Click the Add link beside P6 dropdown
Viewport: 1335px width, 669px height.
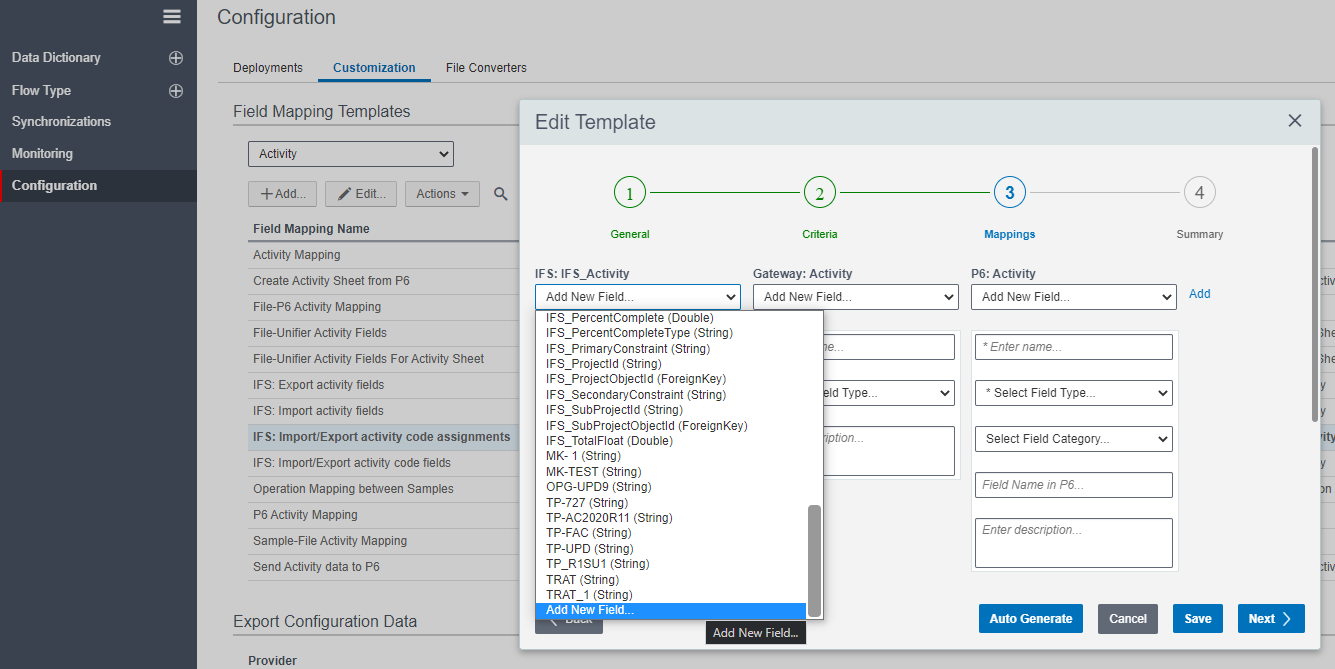[1199, 294]
